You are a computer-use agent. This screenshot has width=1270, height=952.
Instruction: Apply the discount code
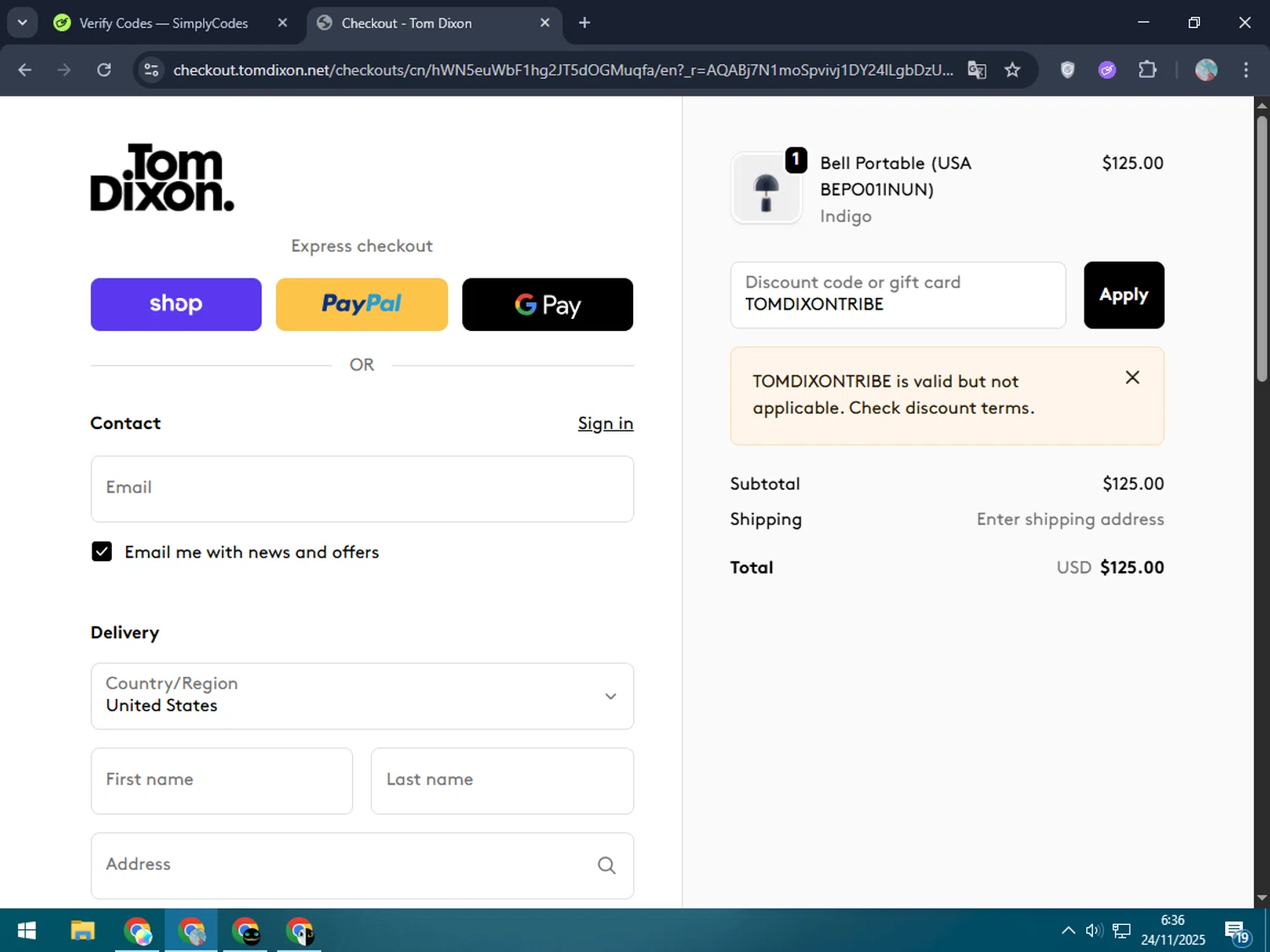tap(1124, 295)
